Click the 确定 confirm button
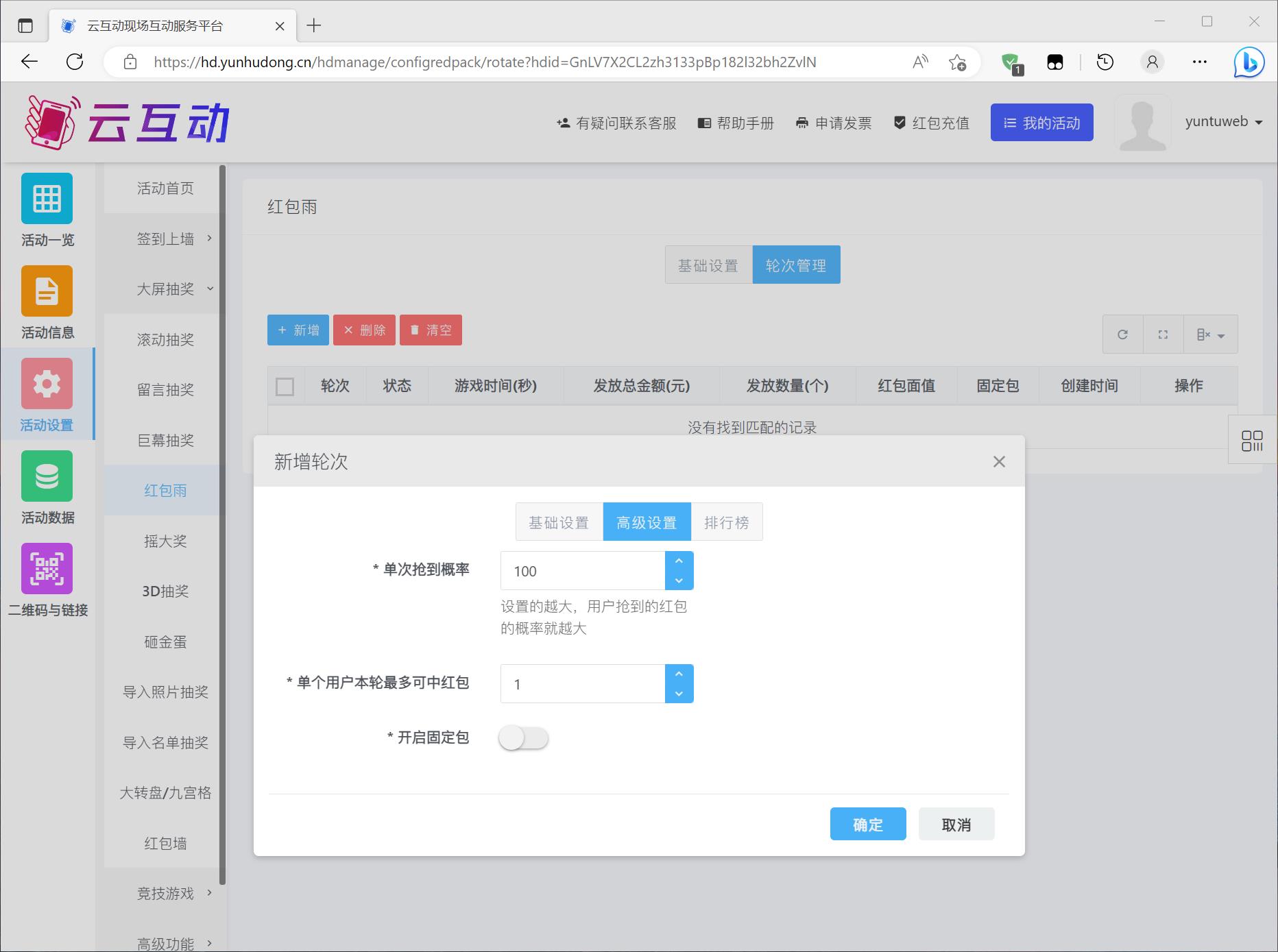The width and height of the screenshot is (1278, 952). pos(867,825)
